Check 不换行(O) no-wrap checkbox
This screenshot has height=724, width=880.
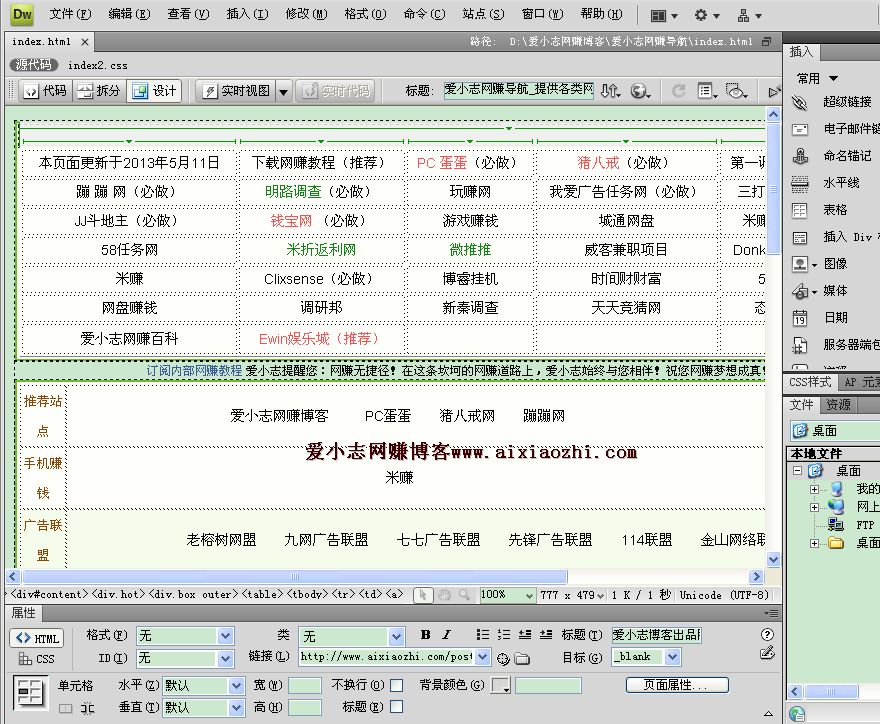(396, 685)
